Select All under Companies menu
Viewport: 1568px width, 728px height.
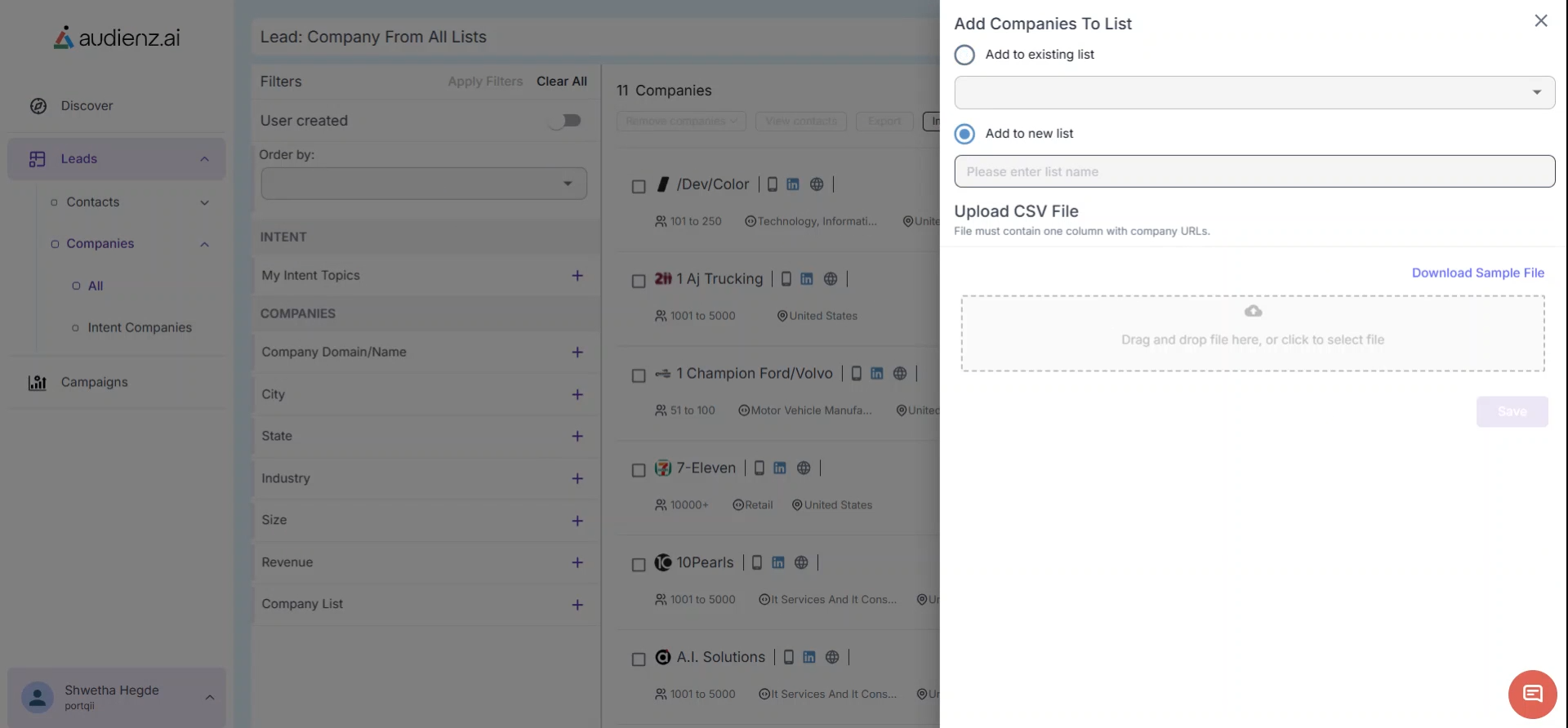point(96,286)
